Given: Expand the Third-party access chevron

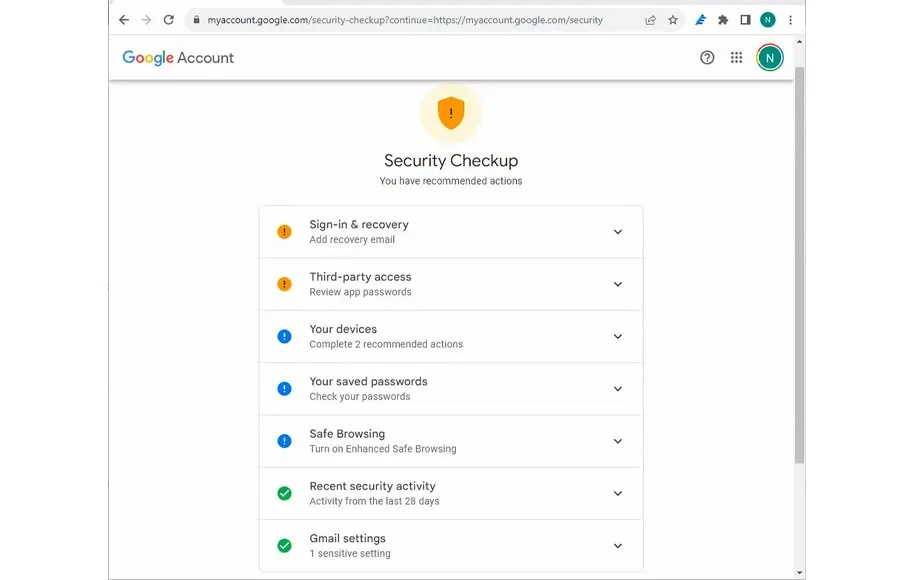Looking at the screenshot, I should (x=618, y=284).
